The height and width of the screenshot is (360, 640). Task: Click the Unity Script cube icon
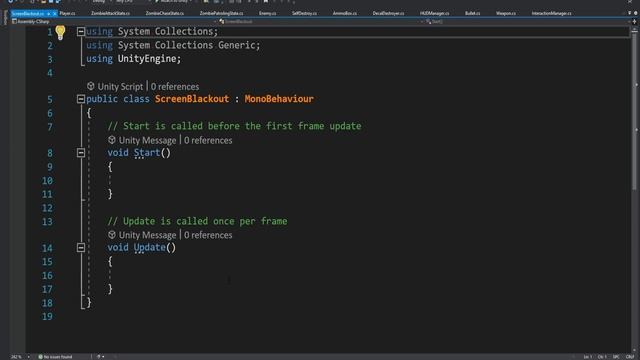pyautogui.click(x=91, y=86)
